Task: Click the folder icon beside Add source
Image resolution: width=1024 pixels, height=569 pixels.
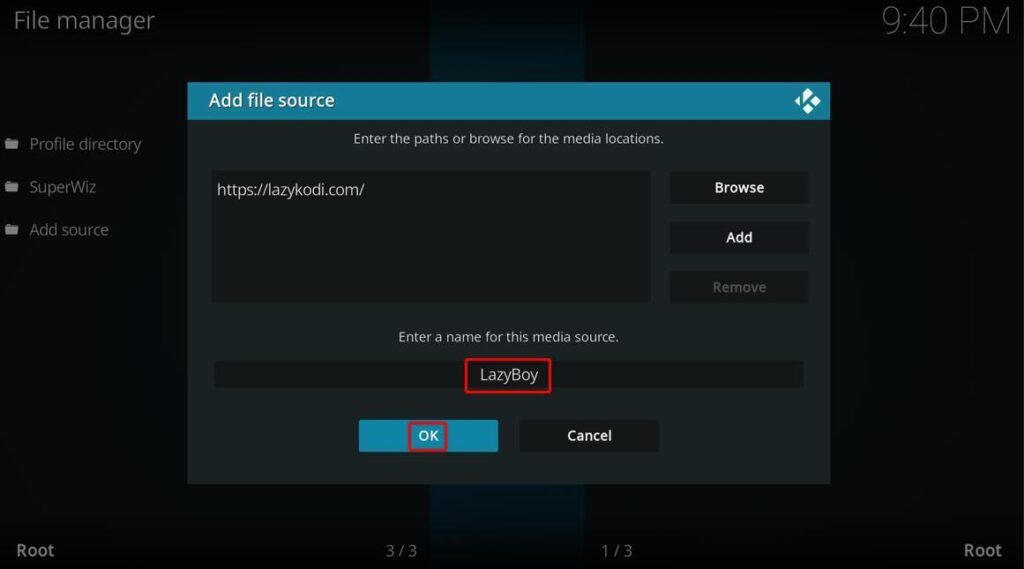Action: coord(12,229)
